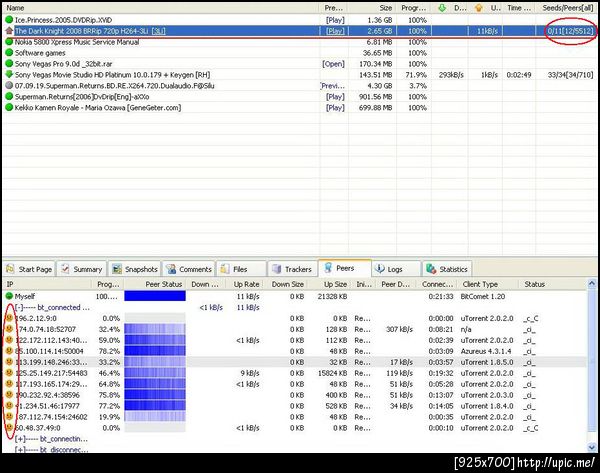Click the 0:21:33 connection time value
The width and height of the screenshot is (600, 473).
tap(441, 296)
